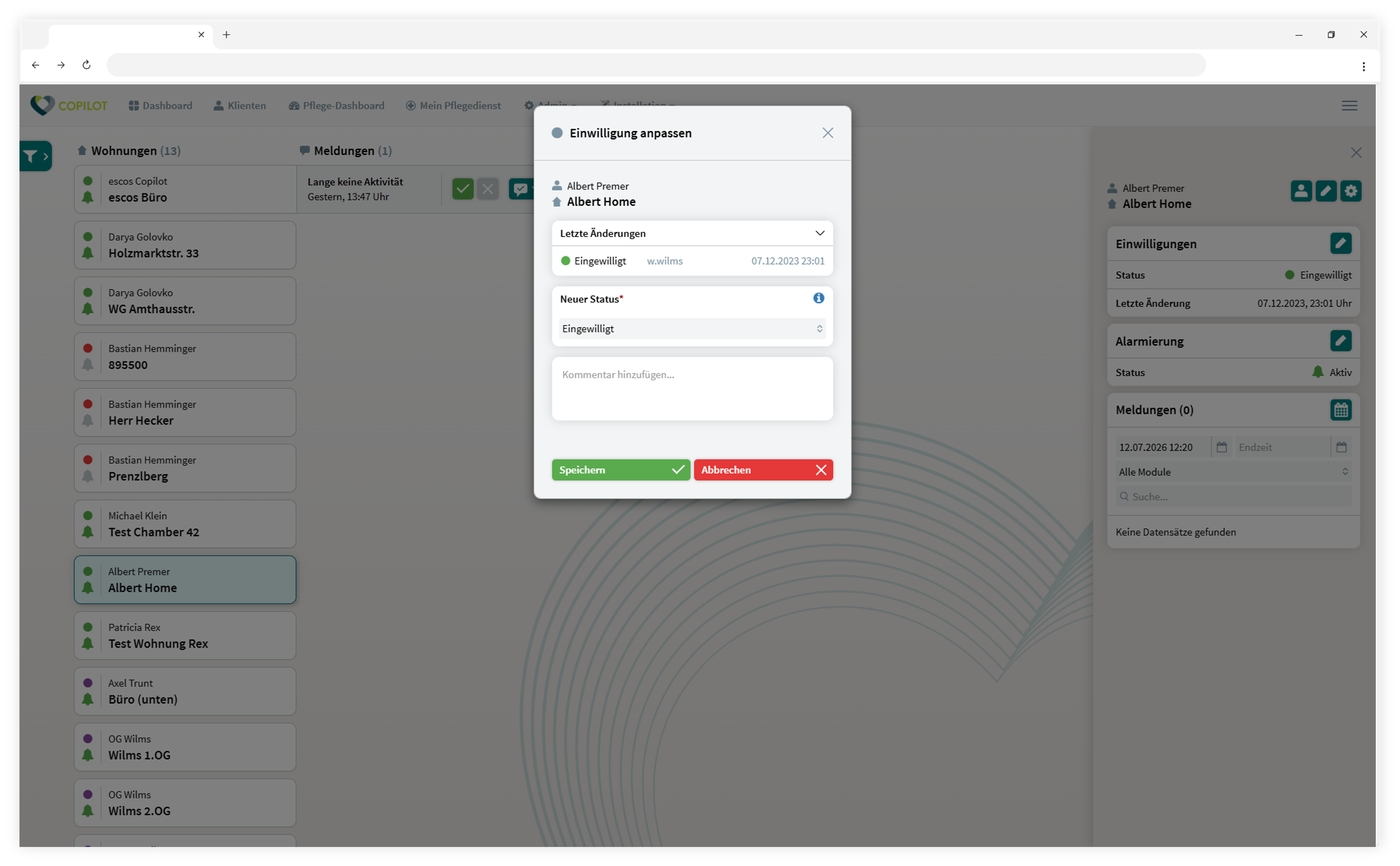Cancel with the Abbrechen button
Screen dimensions: 1400x866
pyautogui.click(x=763, y=470)
